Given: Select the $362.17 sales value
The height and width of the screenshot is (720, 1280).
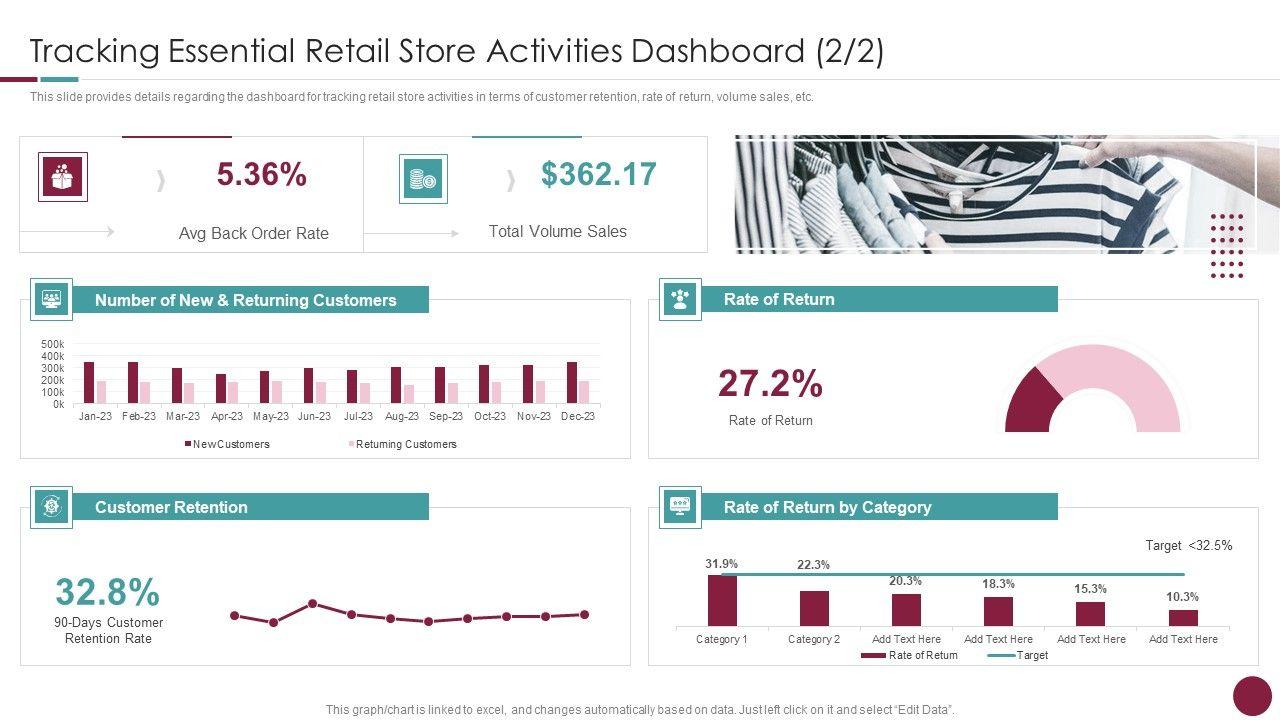Looking at the screenshot, I should pos(599,174).
